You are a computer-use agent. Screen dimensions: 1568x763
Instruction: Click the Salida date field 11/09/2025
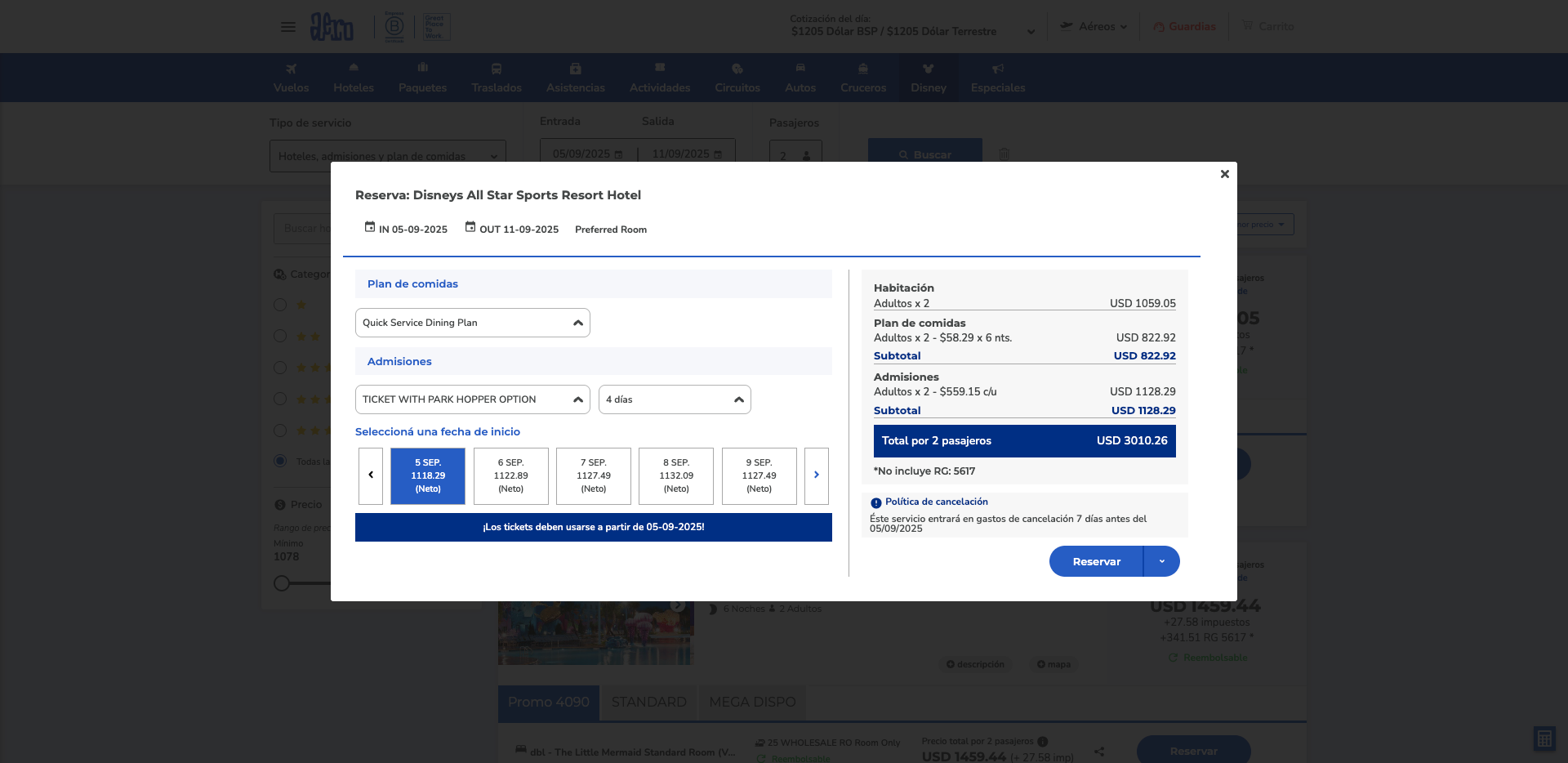click(x=687, y=154)
